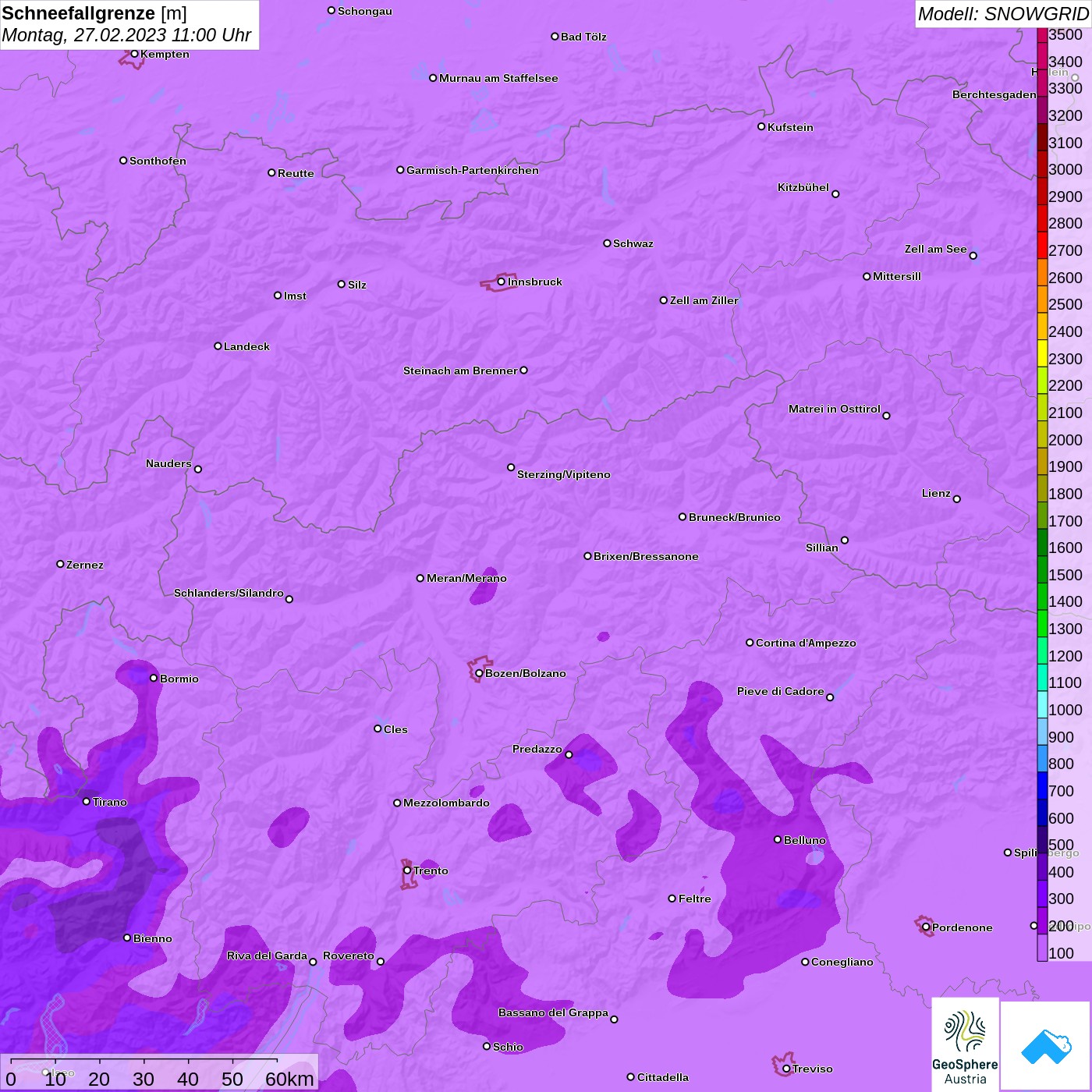The height and width of the screenshot is (1092, 1092).
Task: Select the Innsbruck city marker circle
Action: point(502,282)
